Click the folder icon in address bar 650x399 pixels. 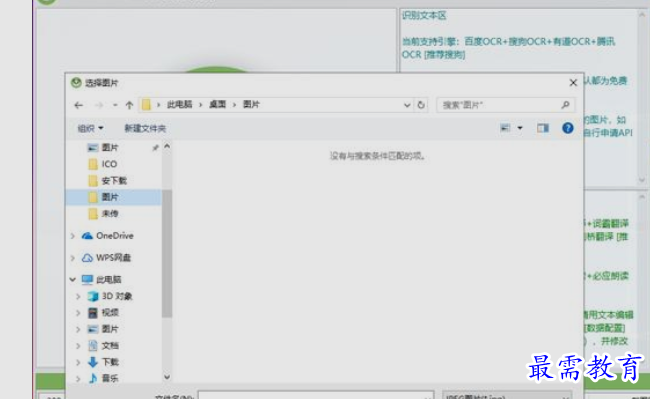pos(146,104)
